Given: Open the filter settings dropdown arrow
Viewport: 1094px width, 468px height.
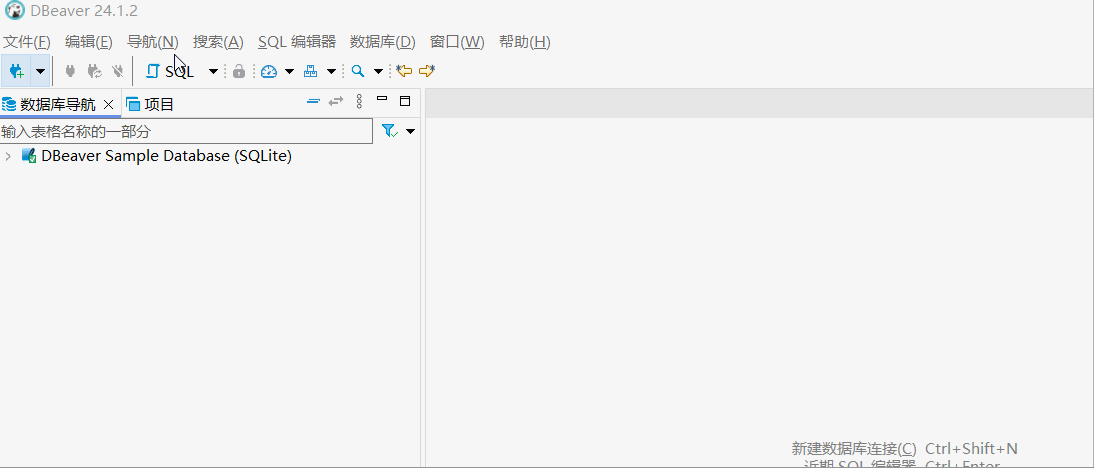Looking at the screenshot, I should click(410, 131).
